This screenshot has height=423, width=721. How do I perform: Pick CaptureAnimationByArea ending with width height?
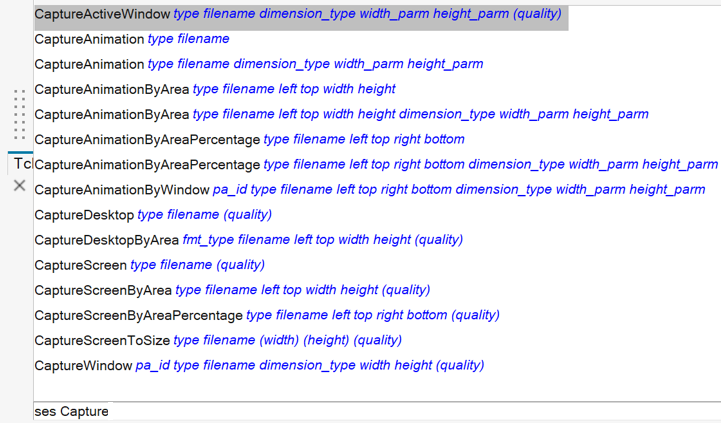[214, 89]
